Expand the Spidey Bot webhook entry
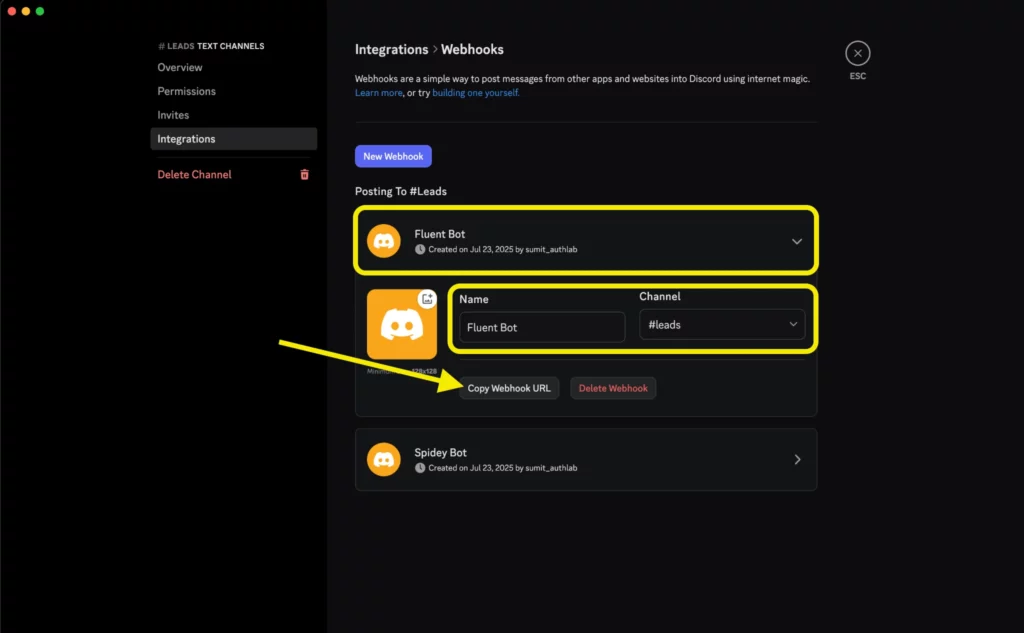1024x633 pixels. [797, 459]
